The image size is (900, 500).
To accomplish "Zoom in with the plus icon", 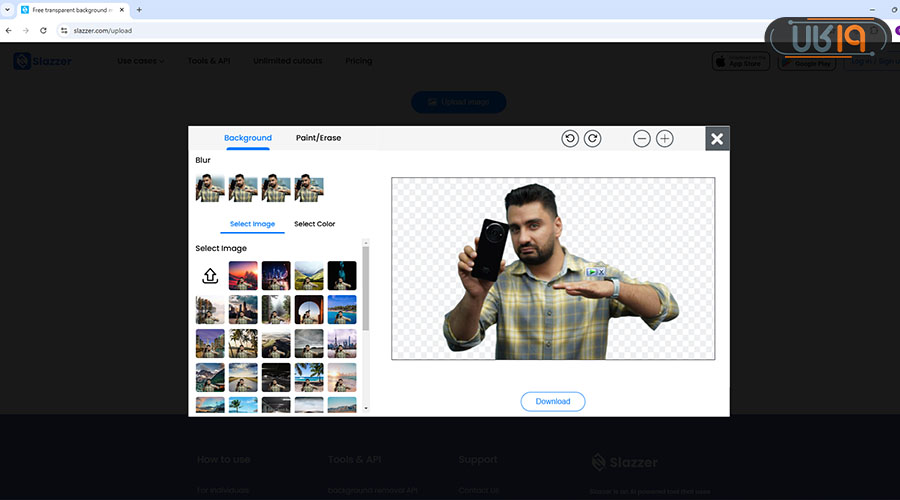I will [x=665, y=139].
